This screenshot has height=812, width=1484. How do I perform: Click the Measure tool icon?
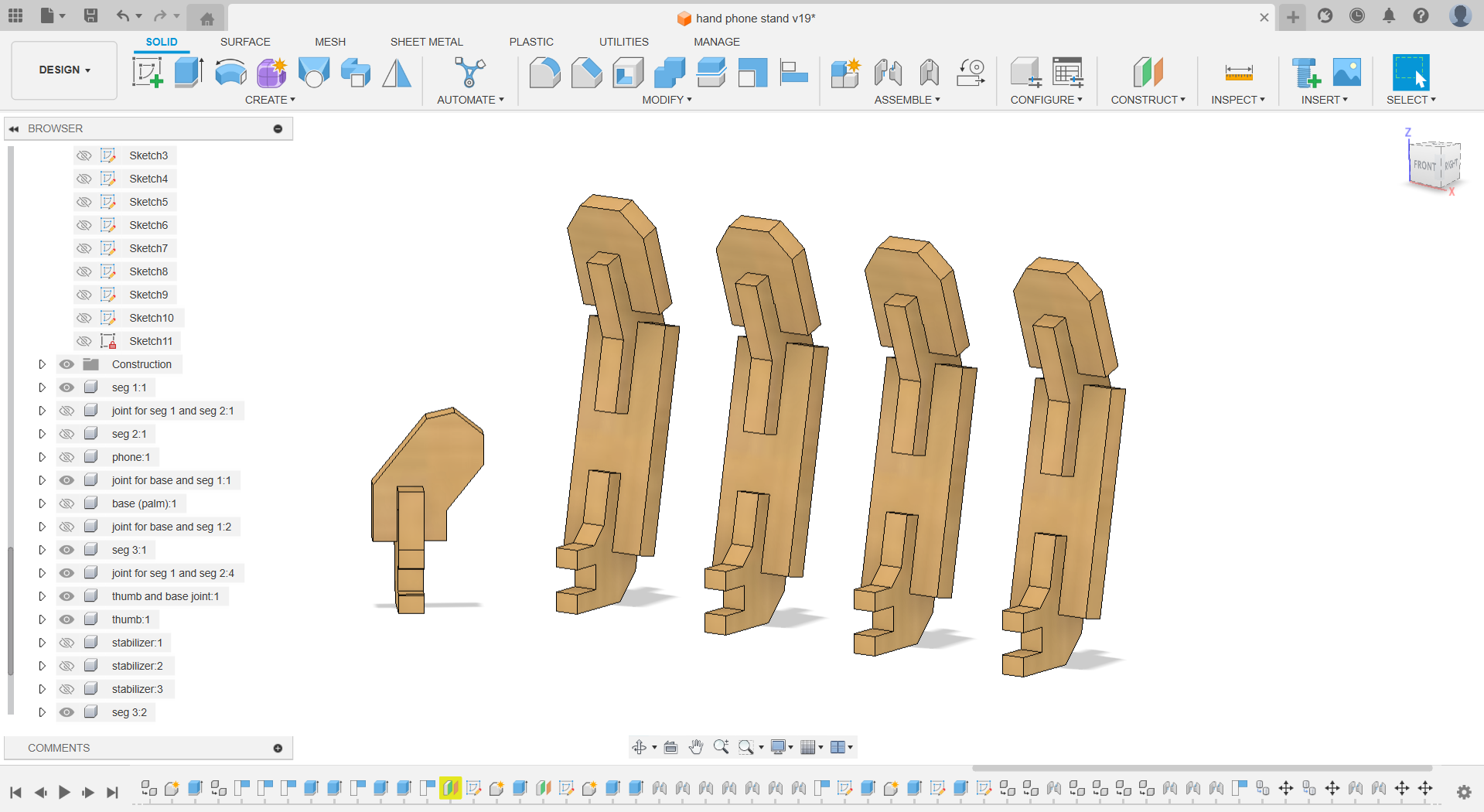coord(1239,73)
